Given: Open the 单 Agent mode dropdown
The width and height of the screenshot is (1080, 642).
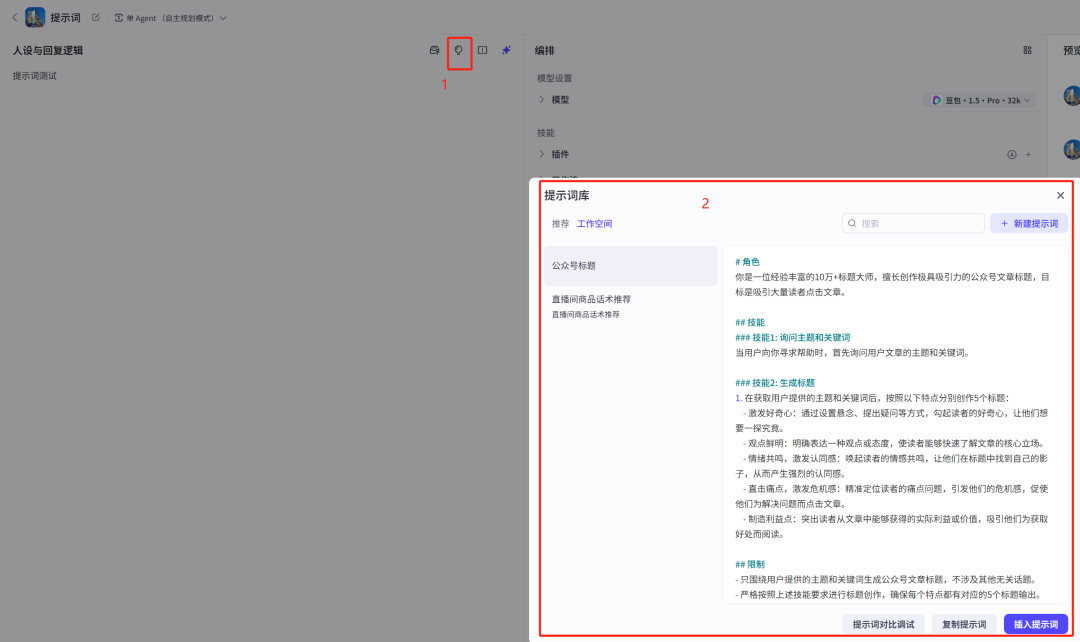Looking at the screenshot, I should pos(170,18).
